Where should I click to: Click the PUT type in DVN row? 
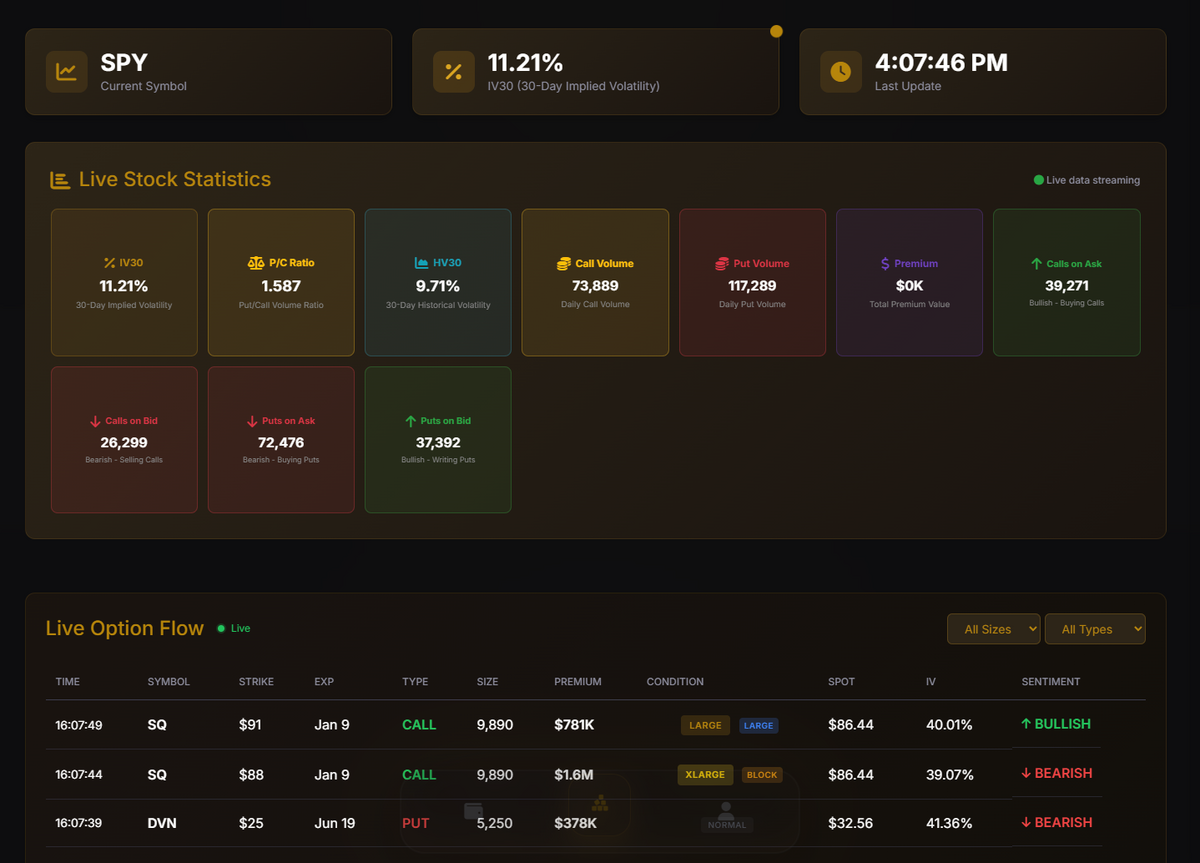tap(415, 823)
